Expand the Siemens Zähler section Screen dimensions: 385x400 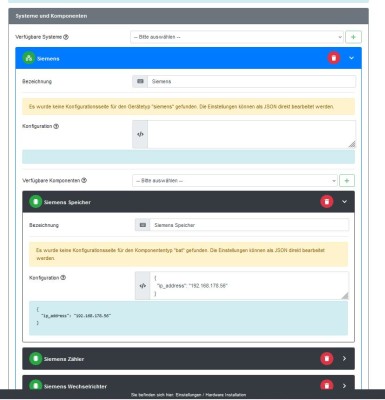(344, 359)
